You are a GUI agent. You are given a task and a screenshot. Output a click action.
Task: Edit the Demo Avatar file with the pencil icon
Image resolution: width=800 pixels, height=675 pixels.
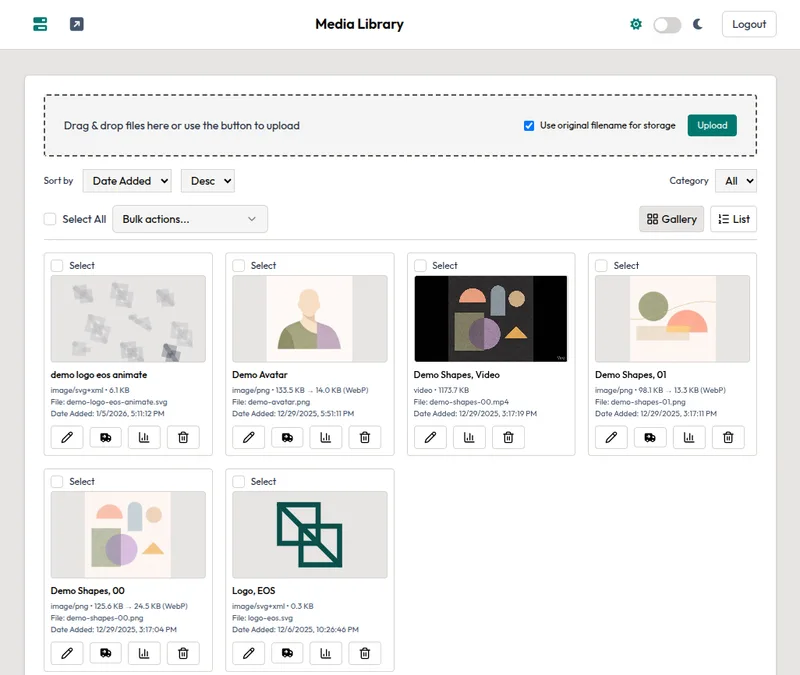click(249, 437)
